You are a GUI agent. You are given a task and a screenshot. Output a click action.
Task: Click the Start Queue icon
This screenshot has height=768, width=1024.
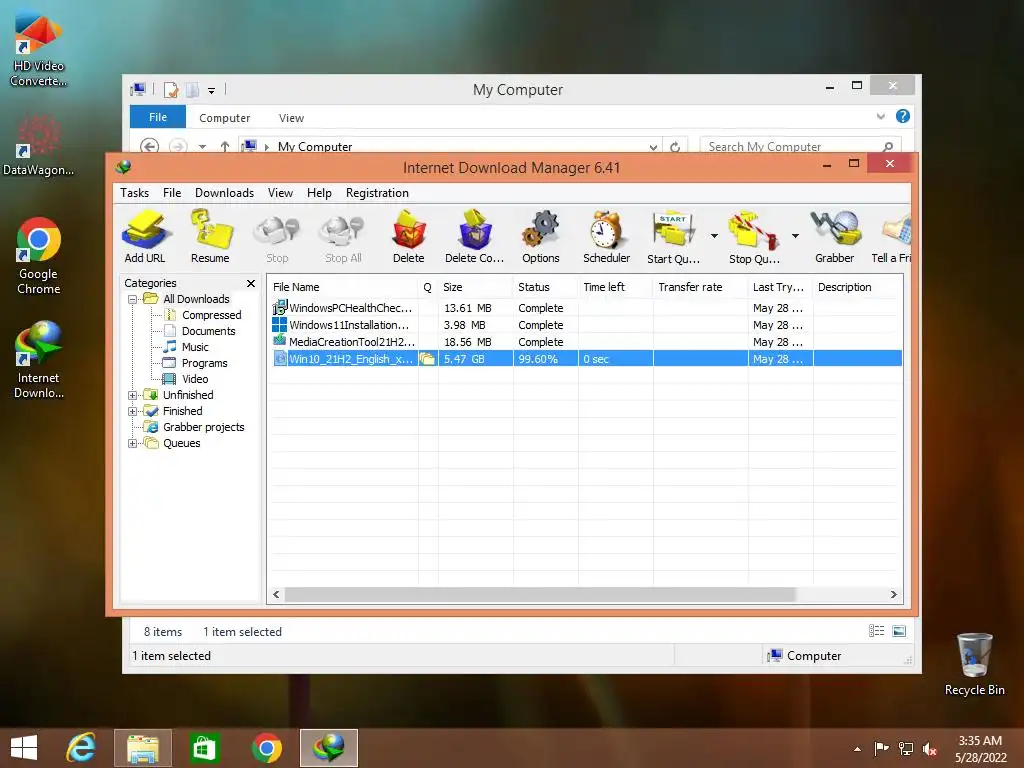[673, 236]
